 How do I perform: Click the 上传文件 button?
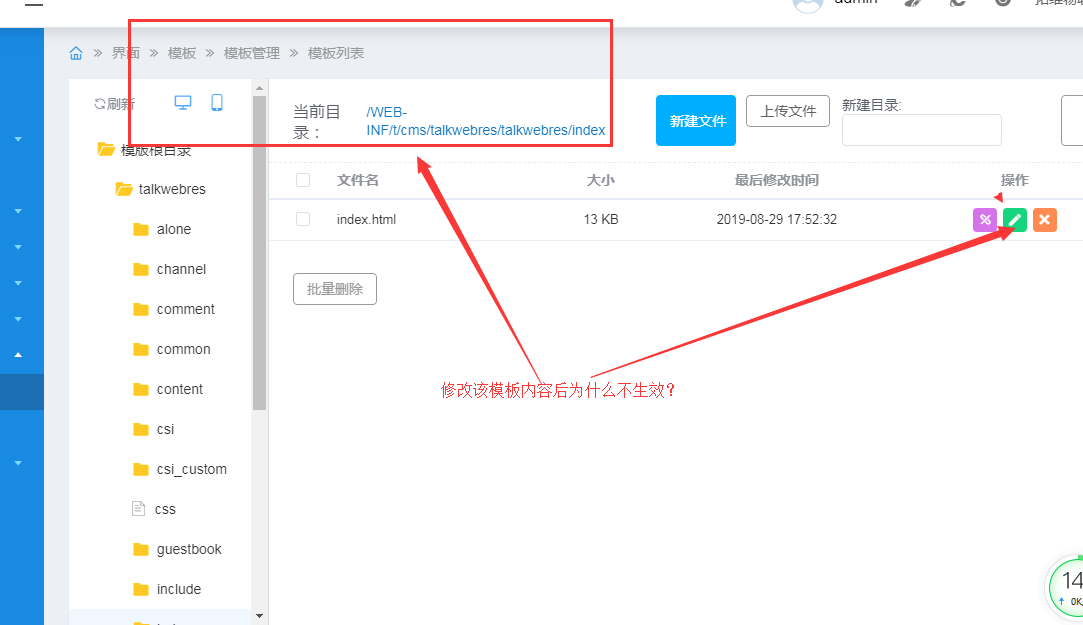point(787,111)
